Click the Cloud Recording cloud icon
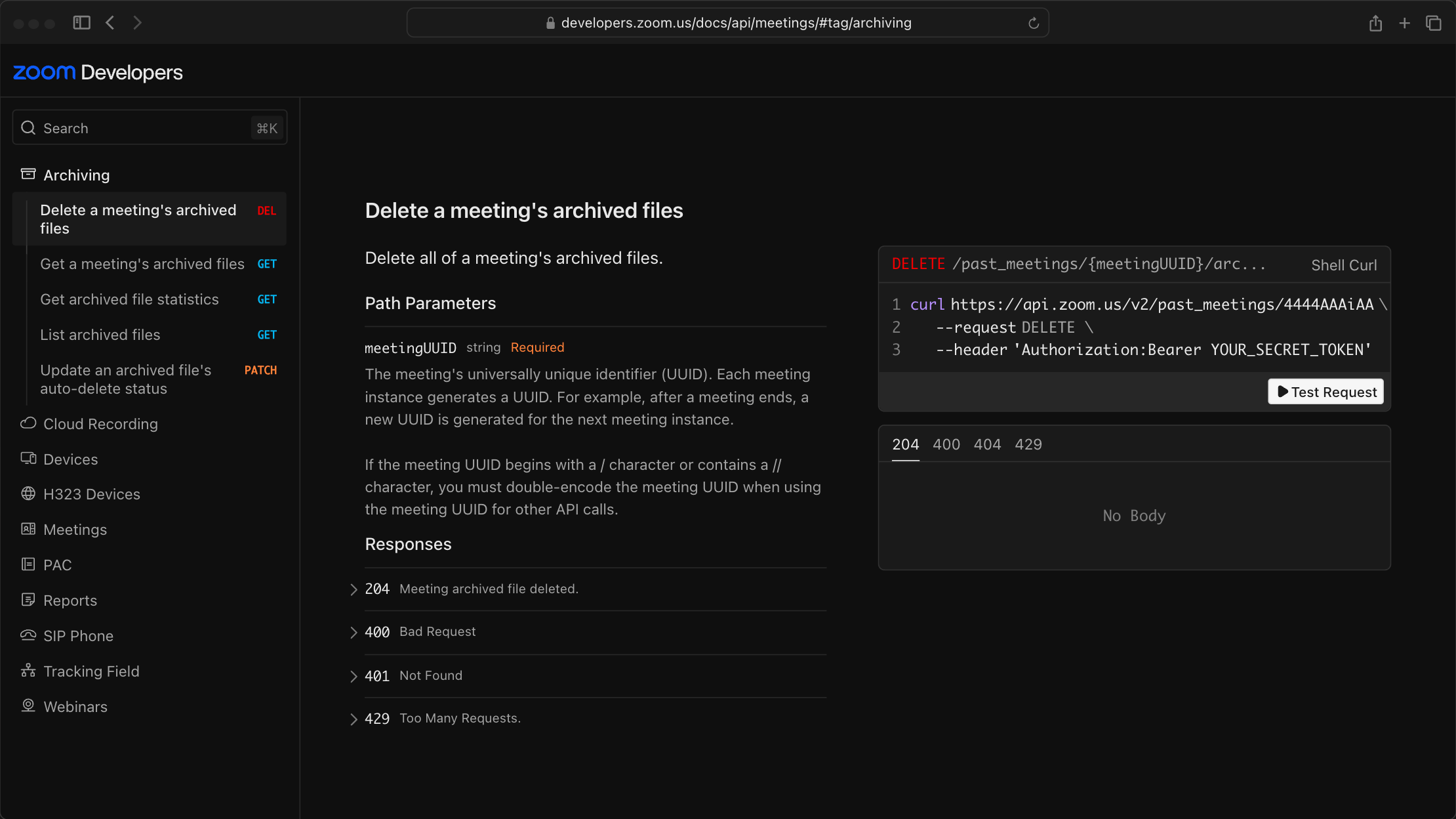 coord(28,423)
